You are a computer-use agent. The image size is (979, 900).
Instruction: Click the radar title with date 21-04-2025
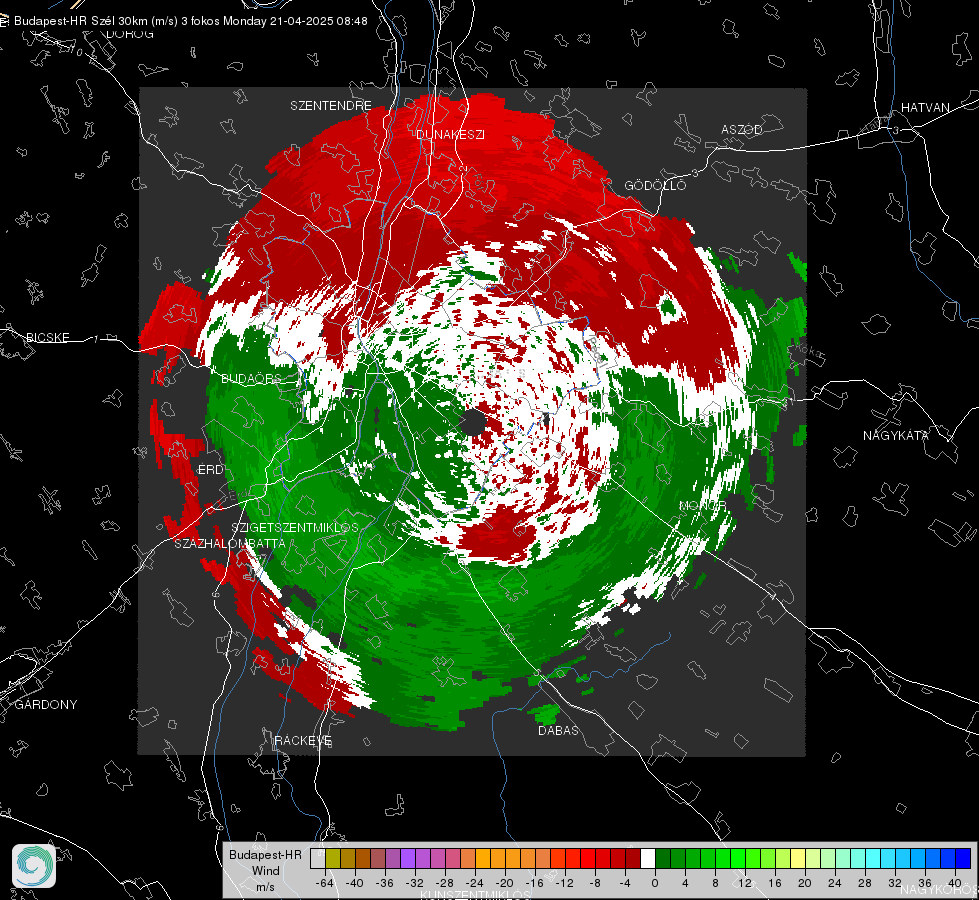coord(190,21)
